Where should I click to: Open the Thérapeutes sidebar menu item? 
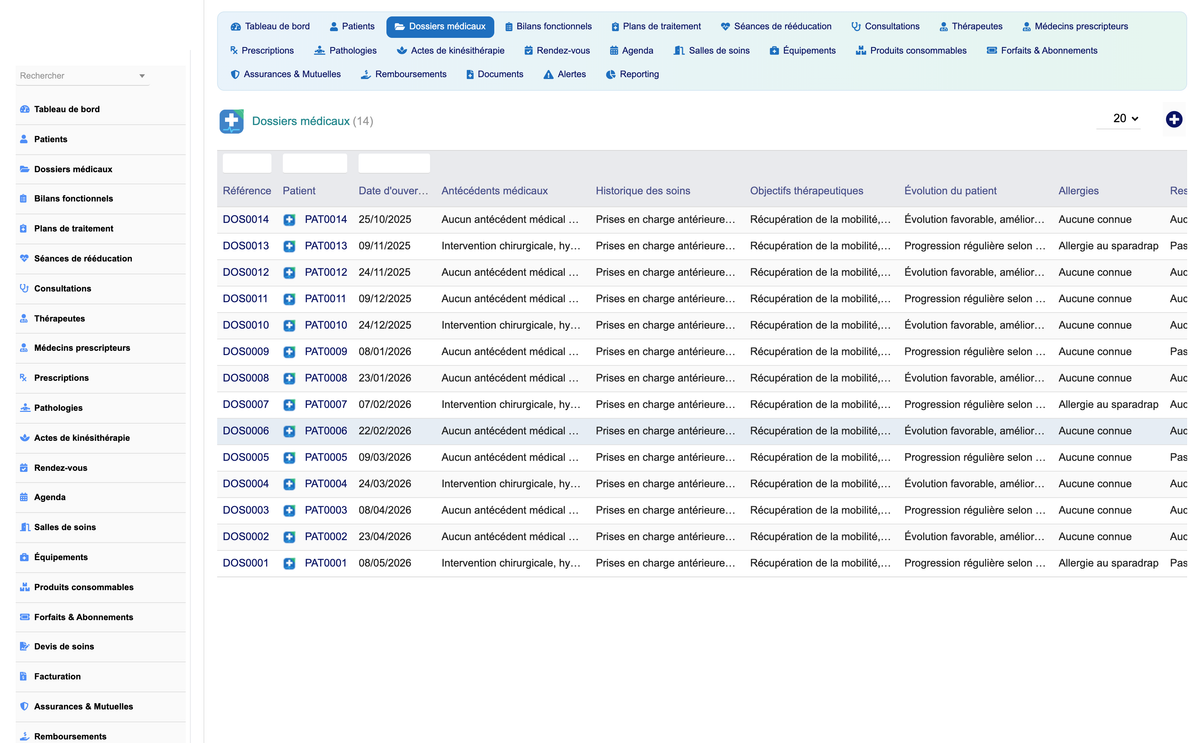[x=101, y=318]
